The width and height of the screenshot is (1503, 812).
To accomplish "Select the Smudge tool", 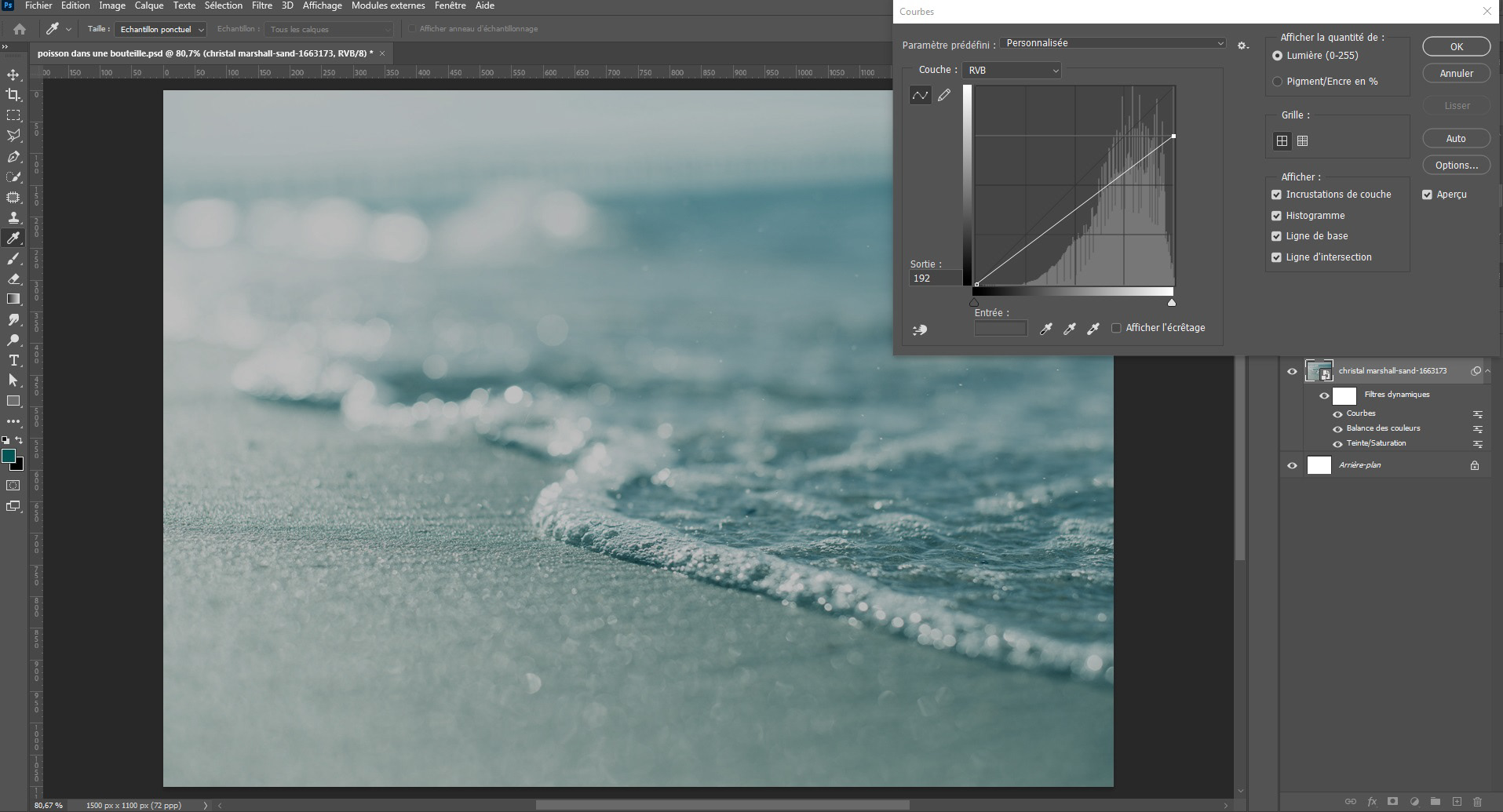I will (x=13, y=319).
